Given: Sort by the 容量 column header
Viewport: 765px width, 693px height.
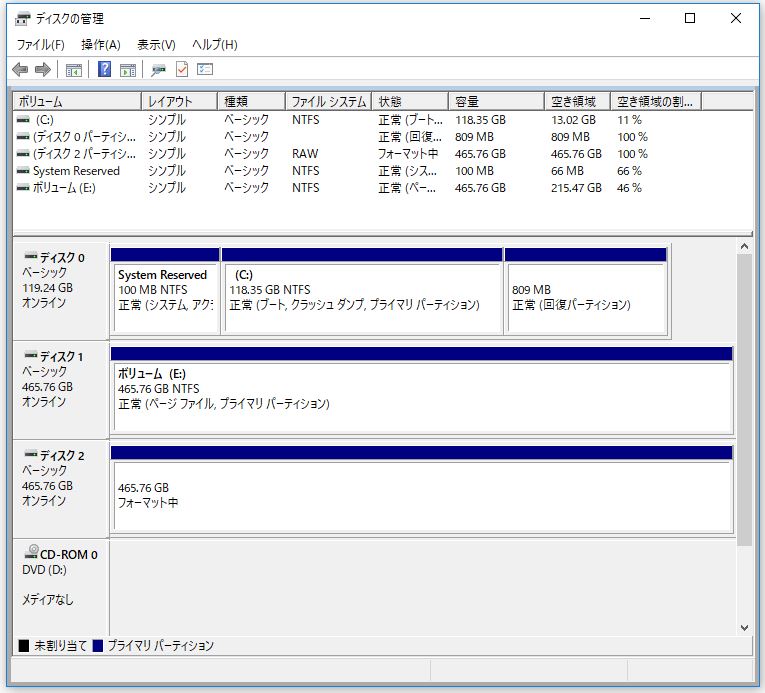Looking at the screenshot, I should [x=496, y=102].
